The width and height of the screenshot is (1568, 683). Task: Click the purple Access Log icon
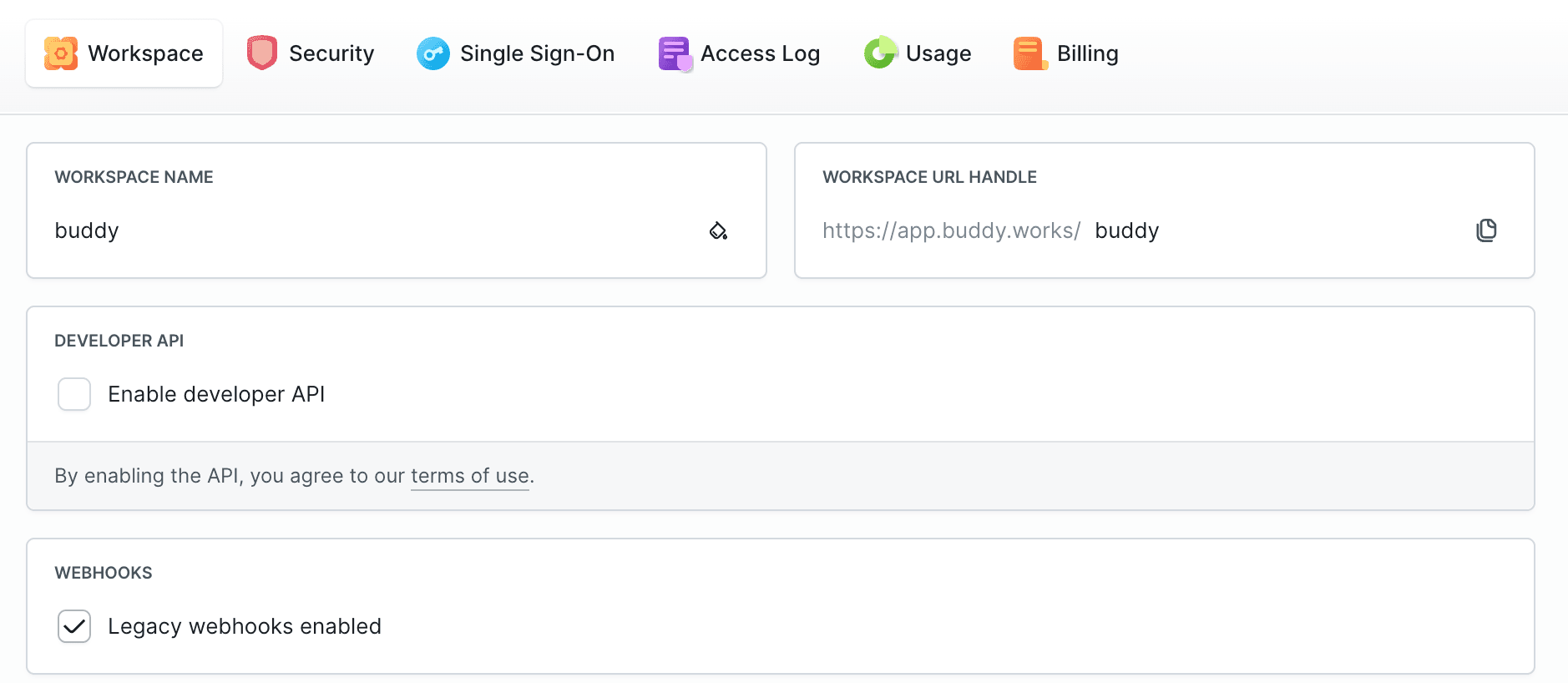(675, 53)
